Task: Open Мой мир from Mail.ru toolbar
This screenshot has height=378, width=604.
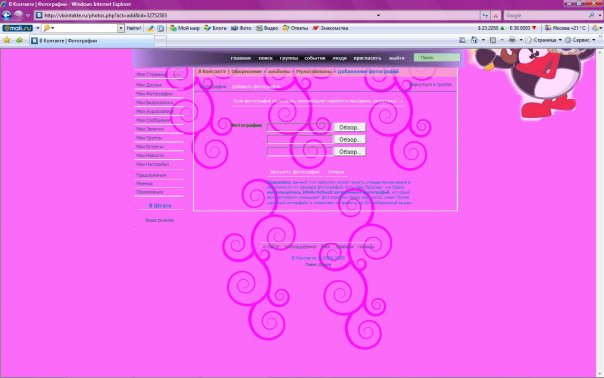Action: click(185, 28)
